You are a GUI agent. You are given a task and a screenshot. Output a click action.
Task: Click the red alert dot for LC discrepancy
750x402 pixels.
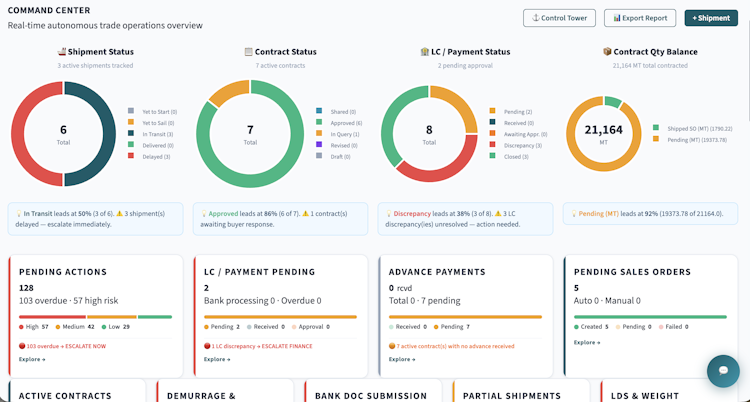pos(207,346)
